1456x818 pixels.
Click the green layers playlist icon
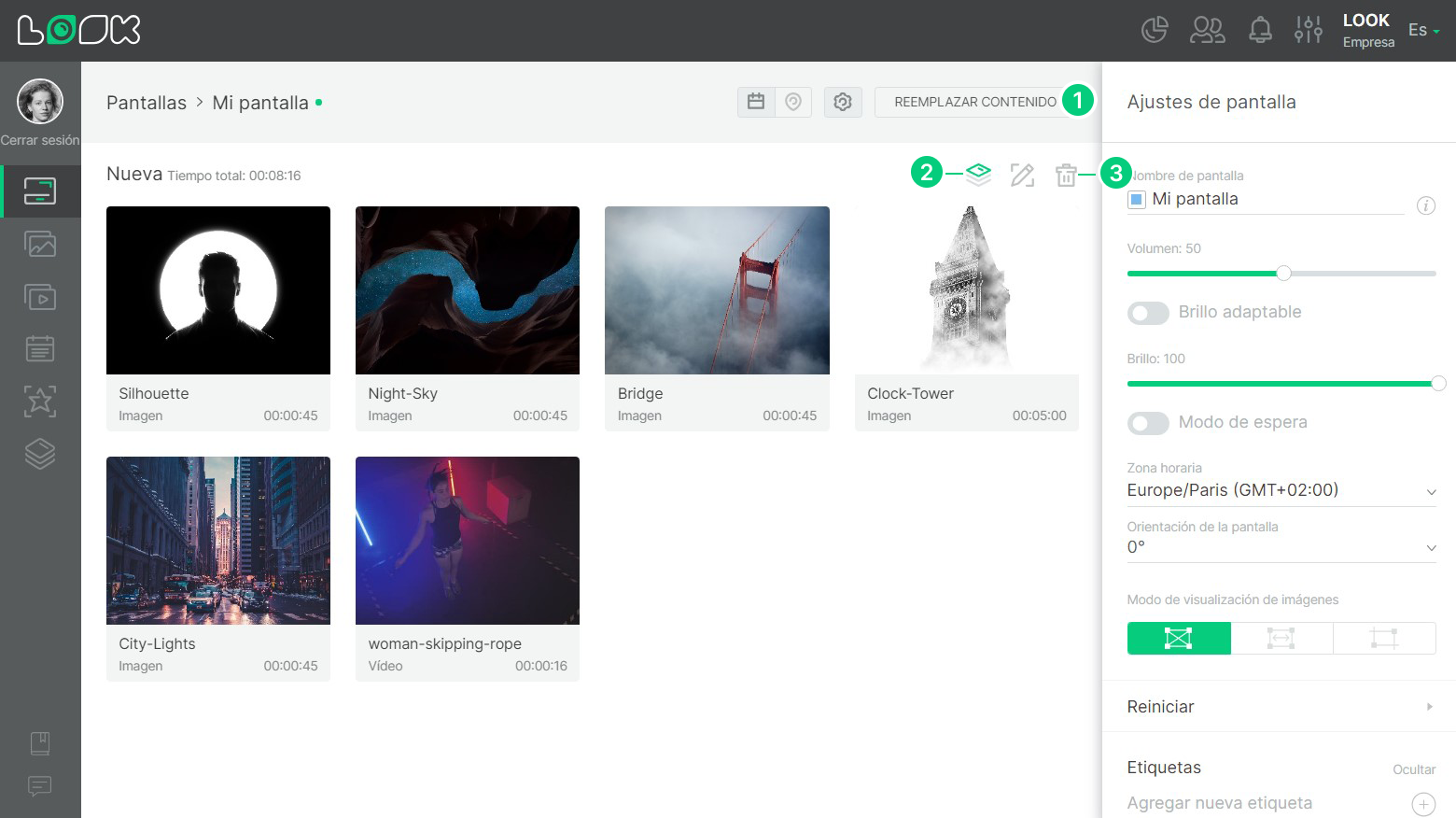978,174
